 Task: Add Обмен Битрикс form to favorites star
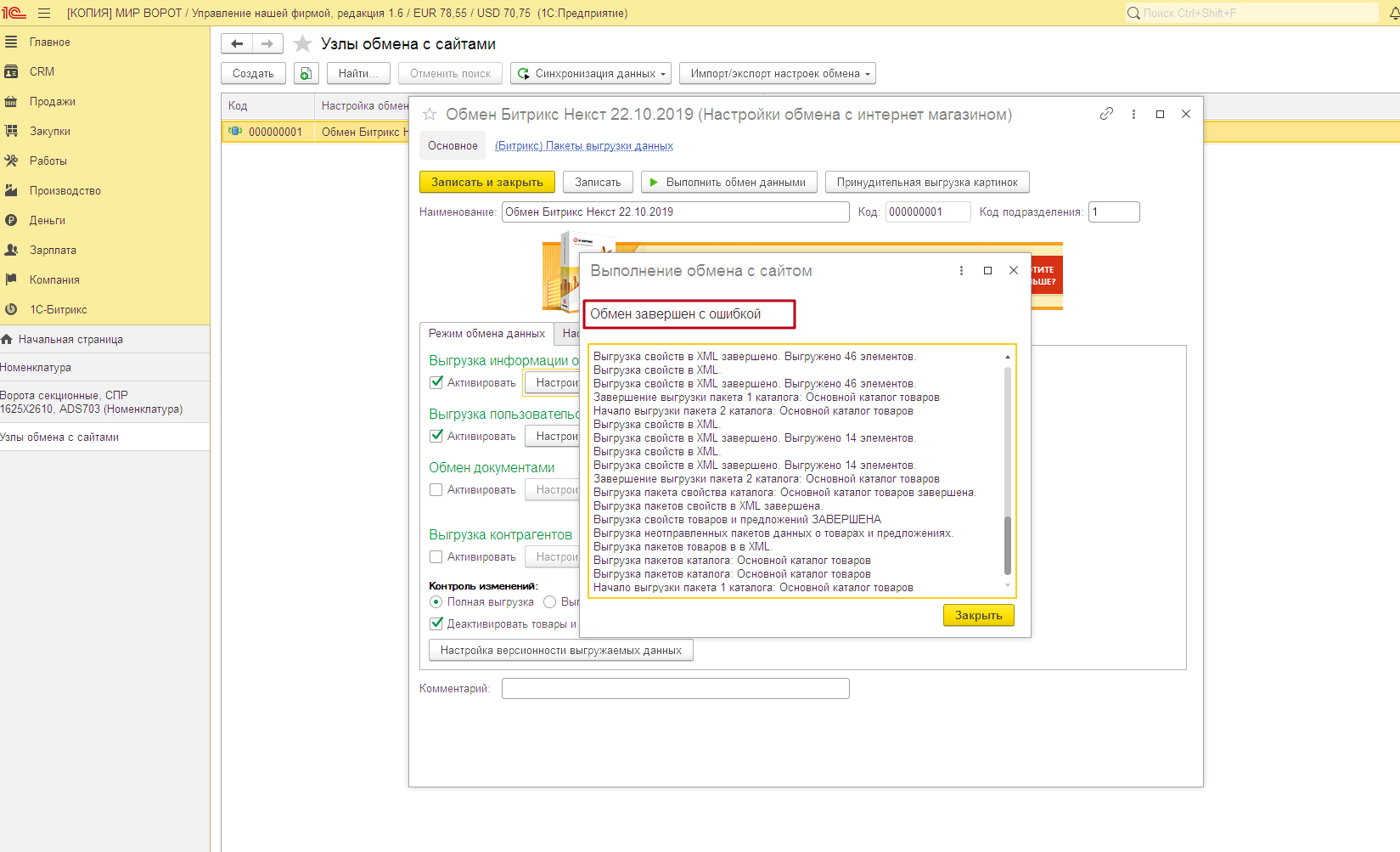click(430, 114)
